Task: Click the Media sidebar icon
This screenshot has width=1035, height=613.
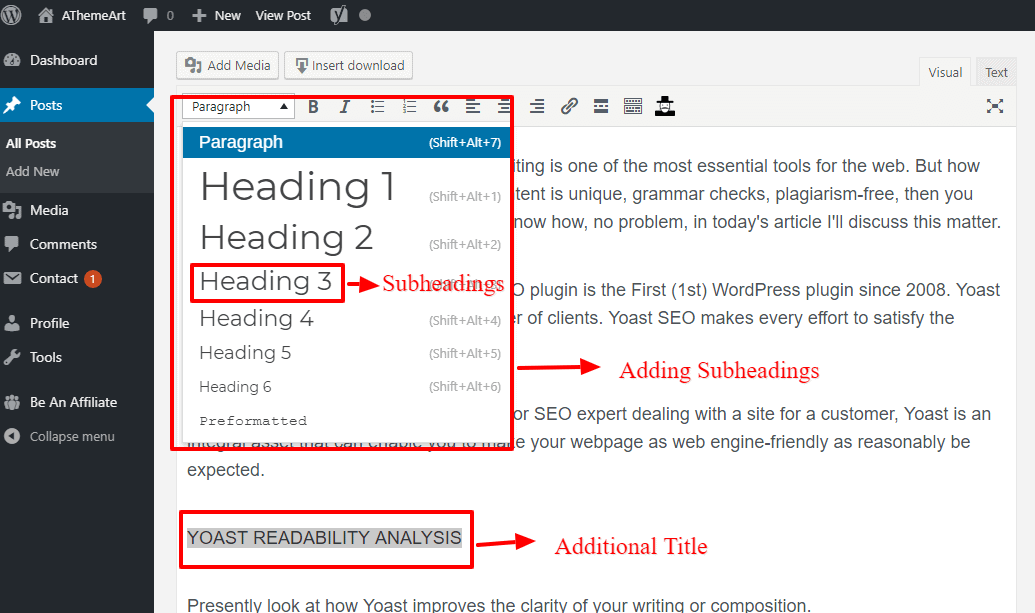Action: click(12, 210)
